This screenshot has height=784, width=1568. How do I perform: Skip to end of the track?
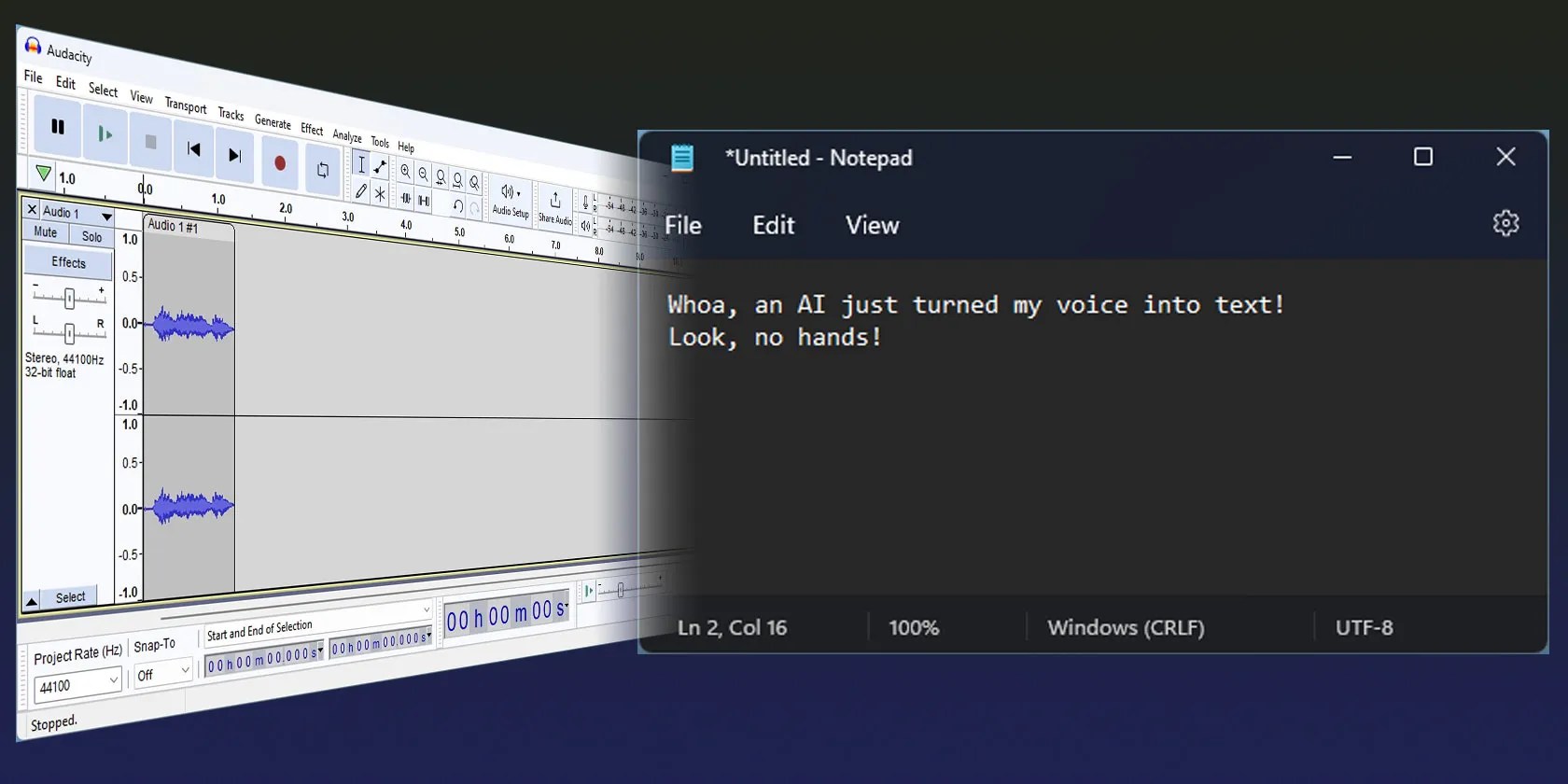235,155
